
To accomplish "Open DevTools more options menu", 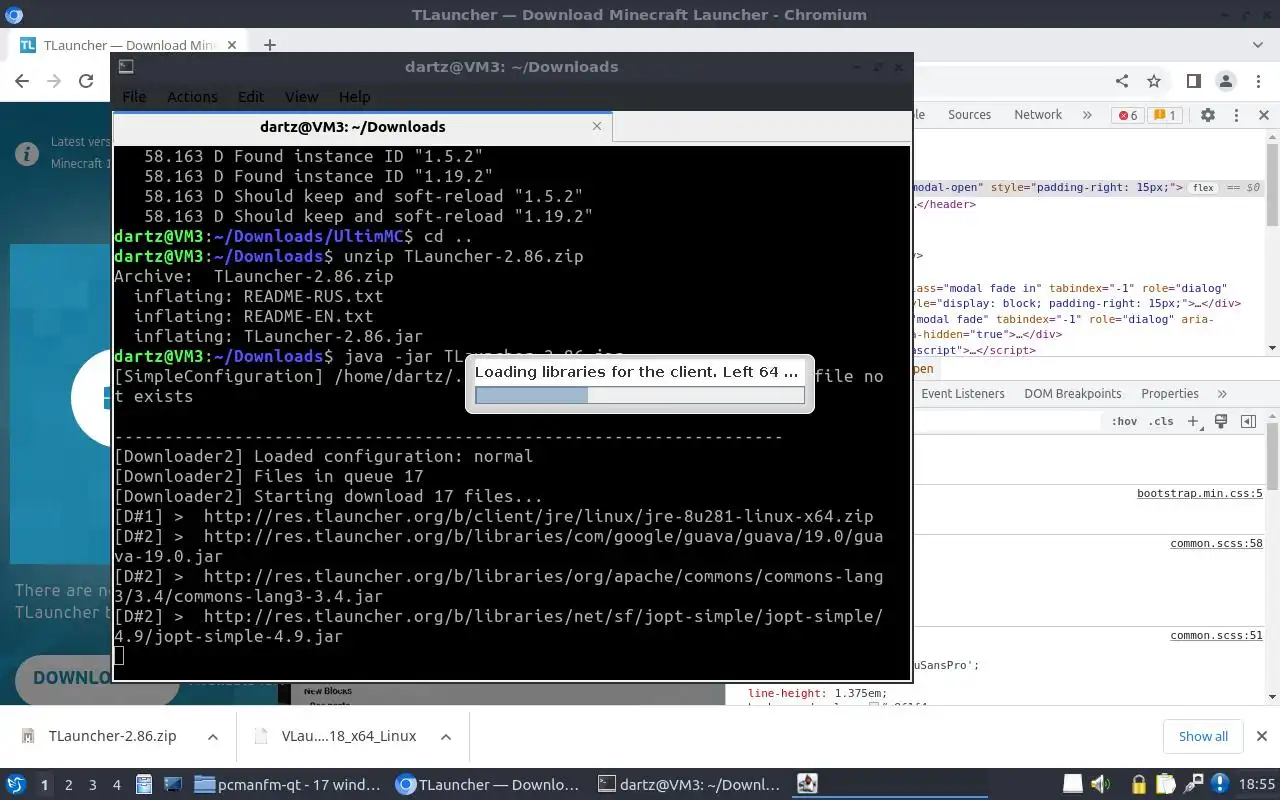I will [x=1236, y=115].
